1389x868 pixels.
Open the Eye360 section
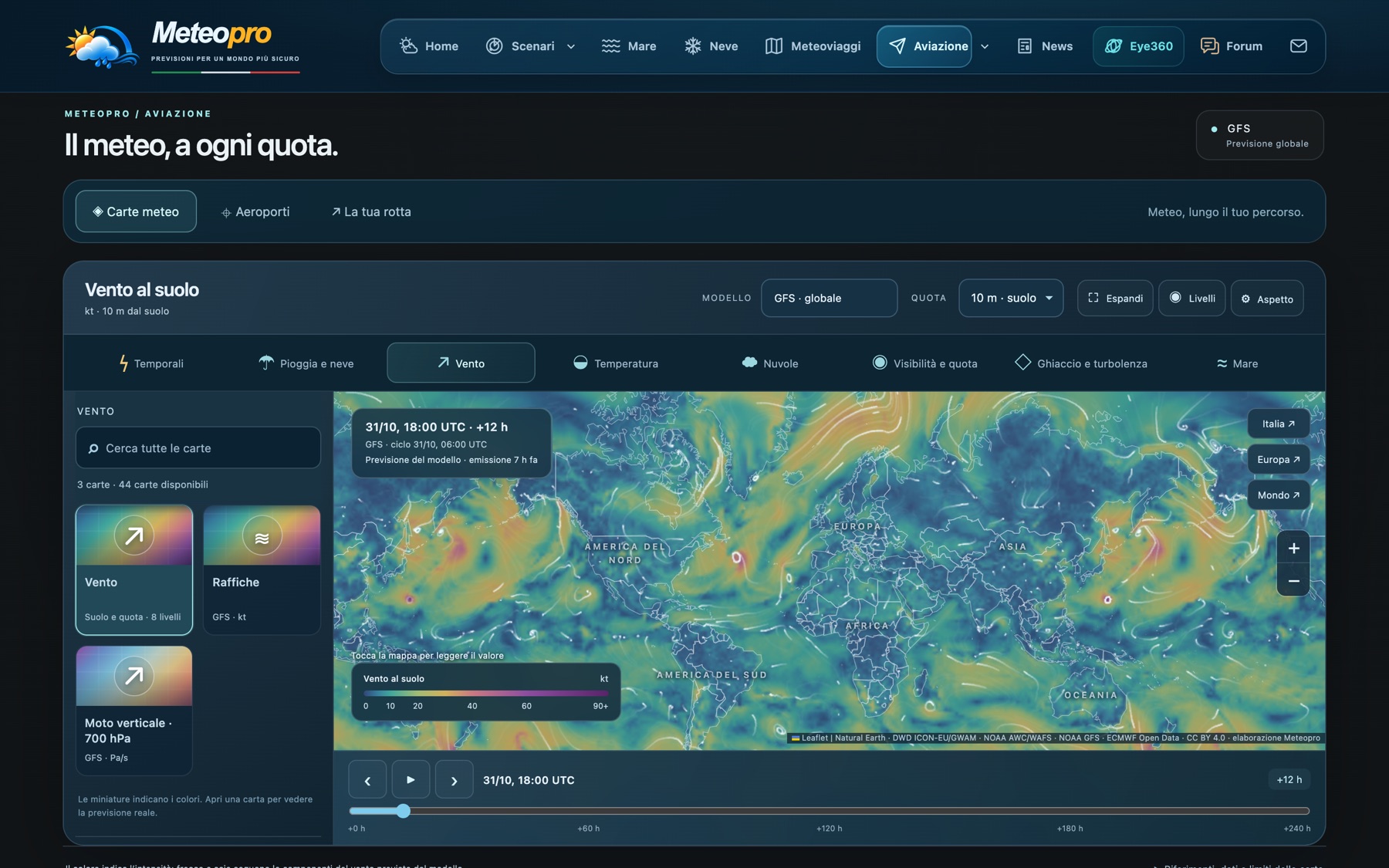pos(1138,46)
